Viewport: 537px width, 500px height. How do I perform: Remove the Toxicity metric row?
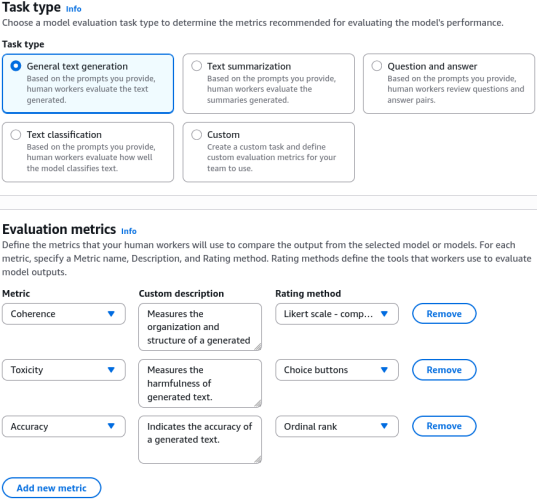pyautogui.click(x=444, y=370)
